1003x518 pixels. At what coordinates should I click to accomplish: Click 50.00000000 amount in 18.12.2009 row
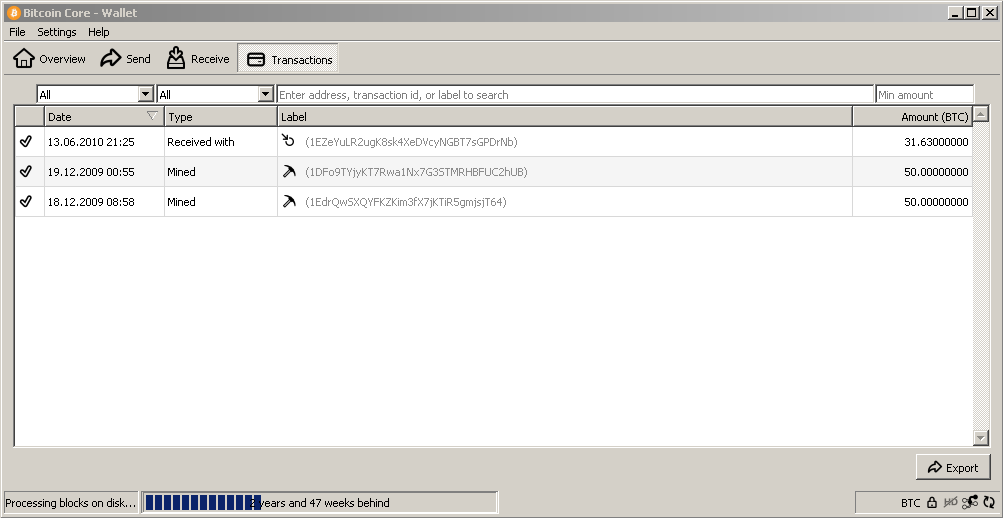[912, 202]
